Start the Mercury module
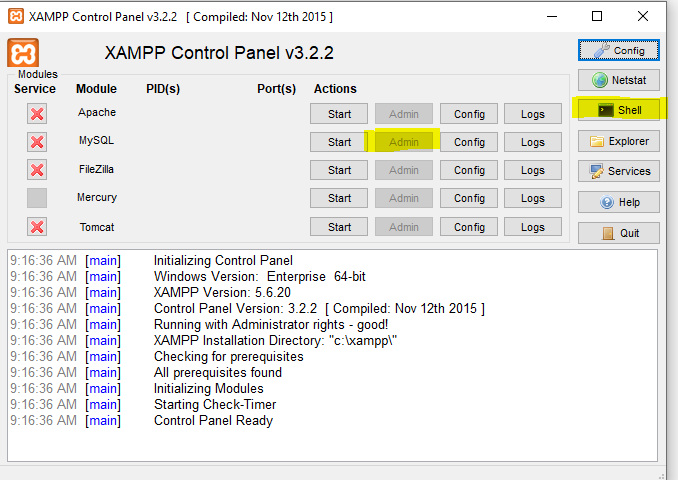Viewport: 678px width, 480px height. click(x=339, y=198)
